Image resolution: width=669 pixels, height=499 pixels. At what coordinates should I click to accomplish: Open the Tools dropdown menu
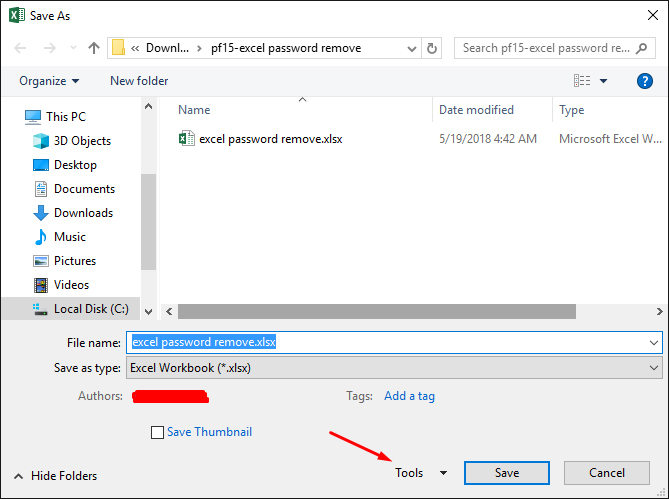pos(420,473)
